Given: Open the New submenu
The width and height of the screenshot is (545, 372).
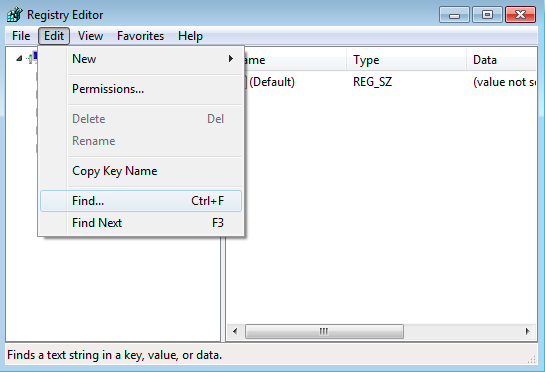Looking at the screenshot, I should (x=141, y=59).
